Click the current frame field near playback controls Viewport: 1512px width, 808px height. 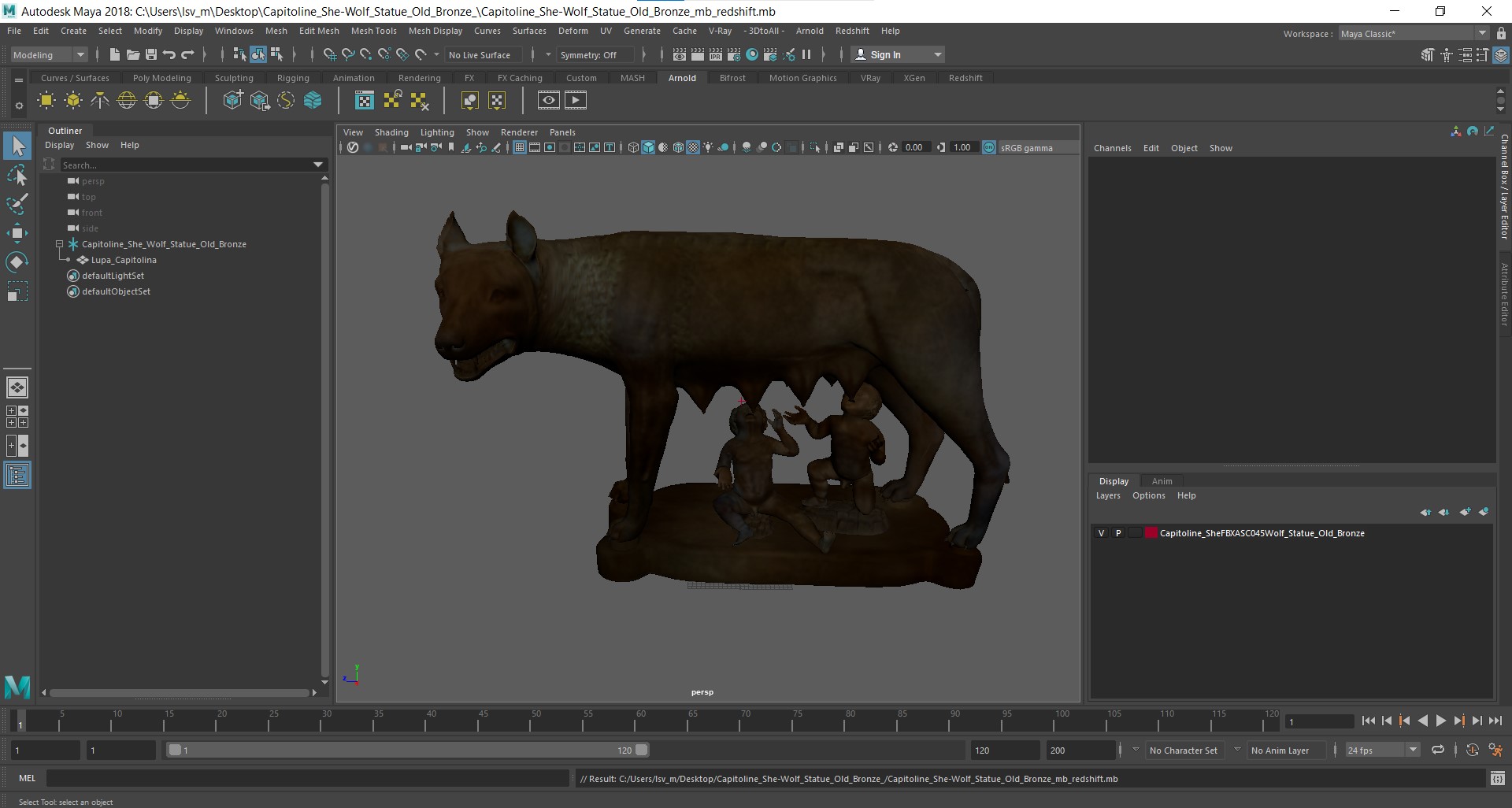coord(1319,721)
